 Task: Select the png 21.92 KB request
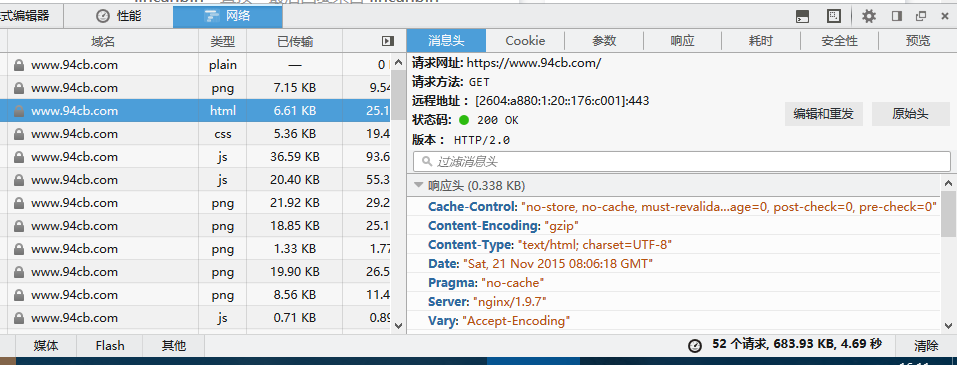coord(195,203)
